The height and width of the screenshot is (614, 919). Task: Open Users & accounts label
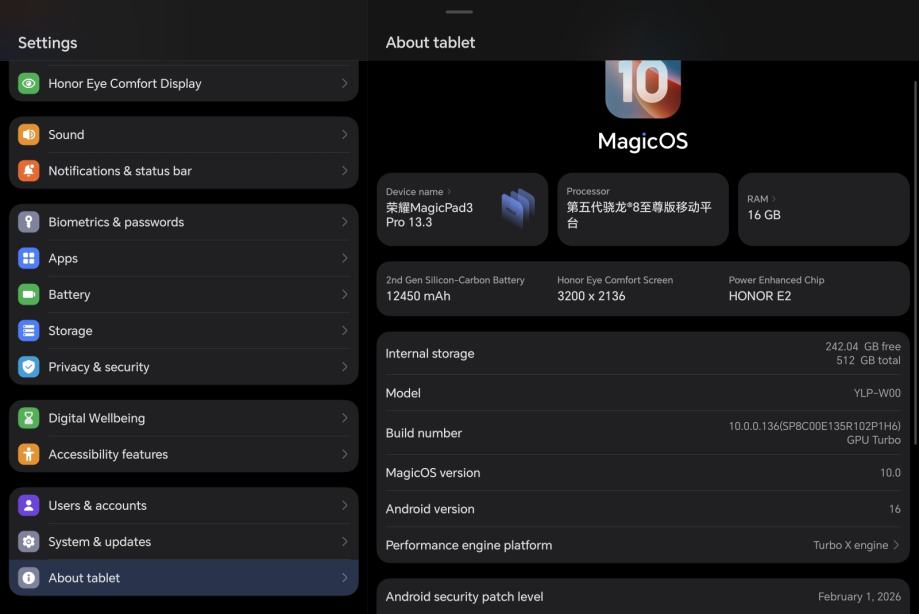click(x=97, y=506)
